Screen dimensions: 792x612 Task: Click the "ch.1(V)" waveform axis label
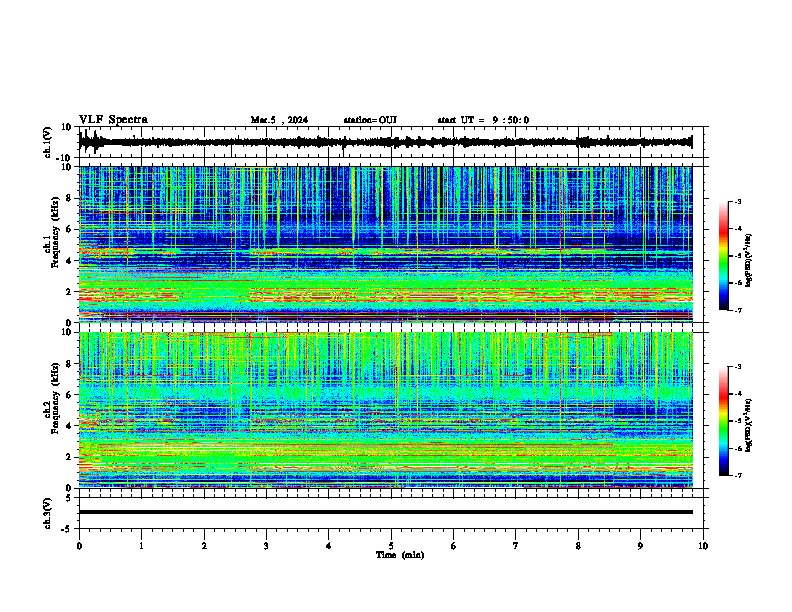coord(48,142)
